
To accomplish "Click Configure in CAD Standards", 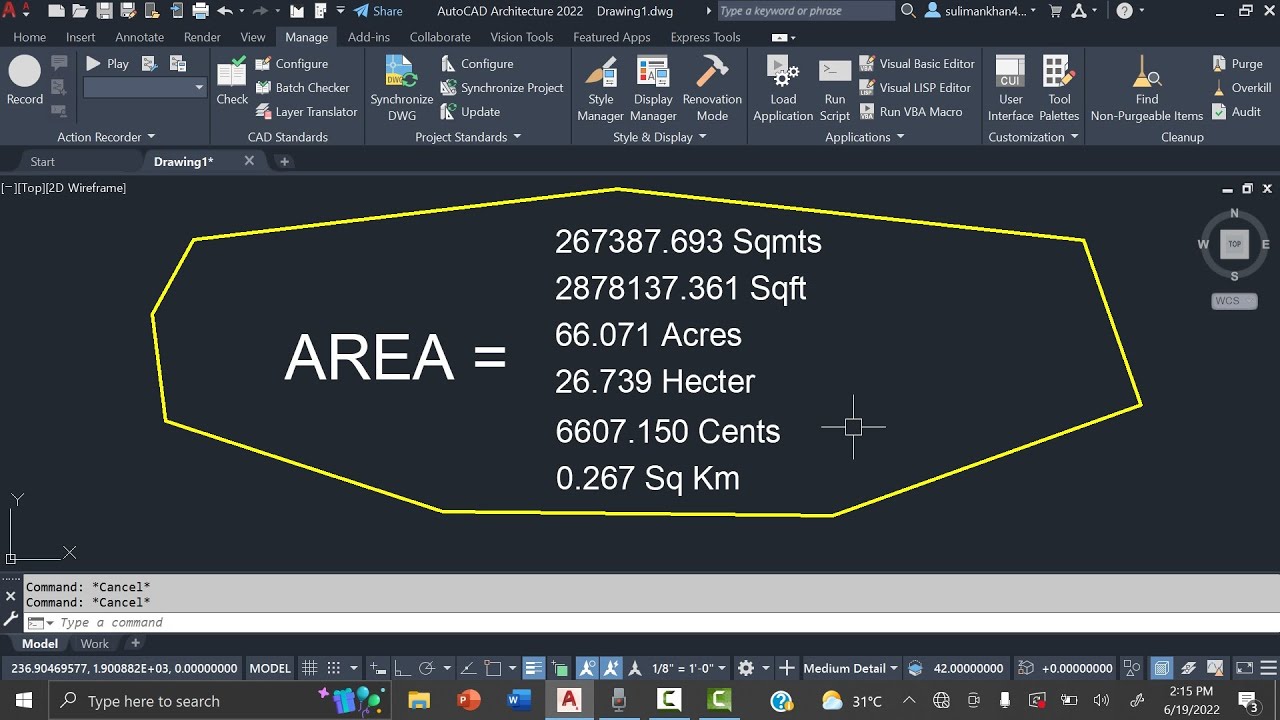I will [292, 64].
